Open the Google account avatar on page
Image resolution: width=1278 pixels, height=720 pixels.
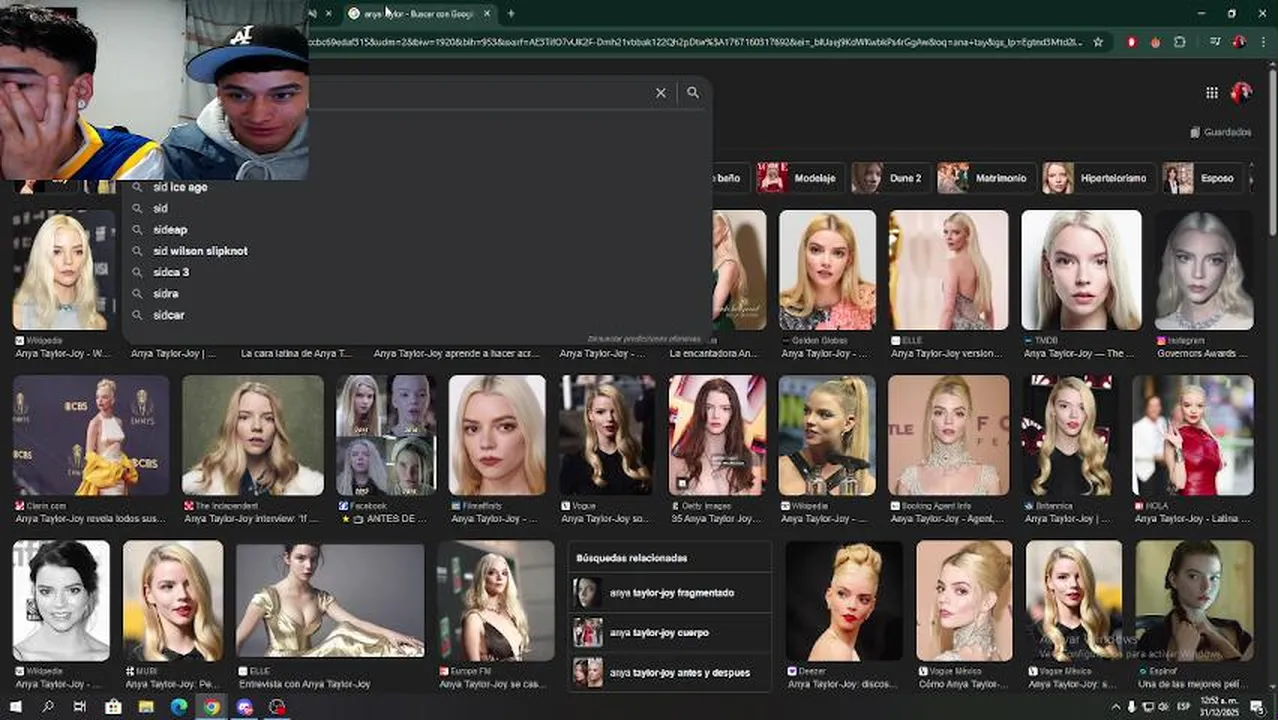pos(1241,93)
